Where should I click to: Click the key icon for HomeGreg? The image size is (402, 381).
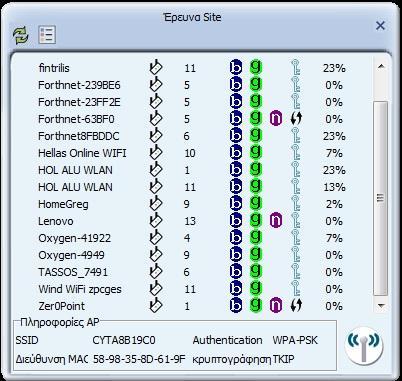tap(296, 203)
